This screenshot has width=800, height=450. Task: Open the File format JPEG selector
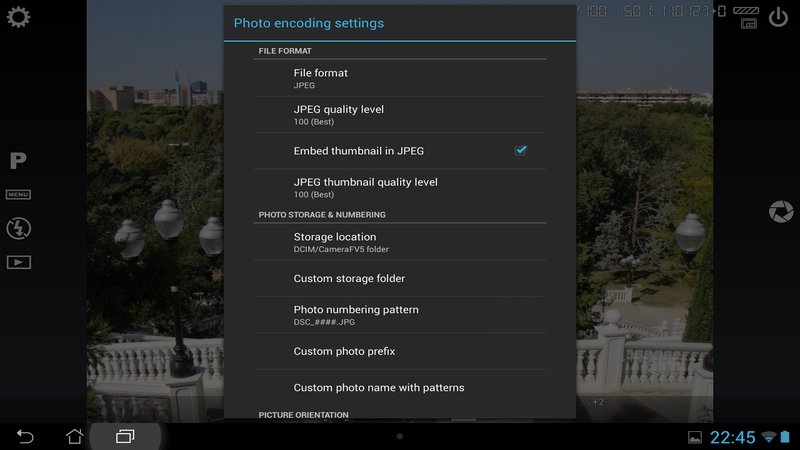click(399, 79)
